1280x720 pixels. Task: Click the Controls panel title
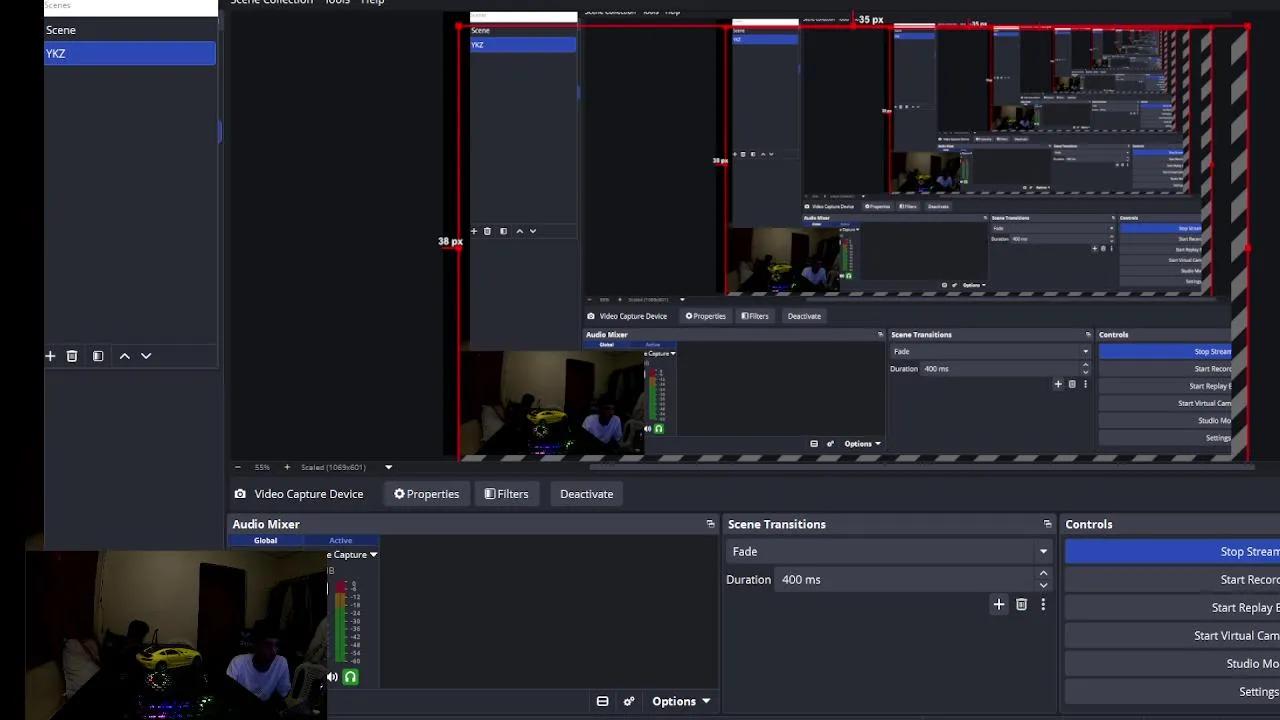1089,524
